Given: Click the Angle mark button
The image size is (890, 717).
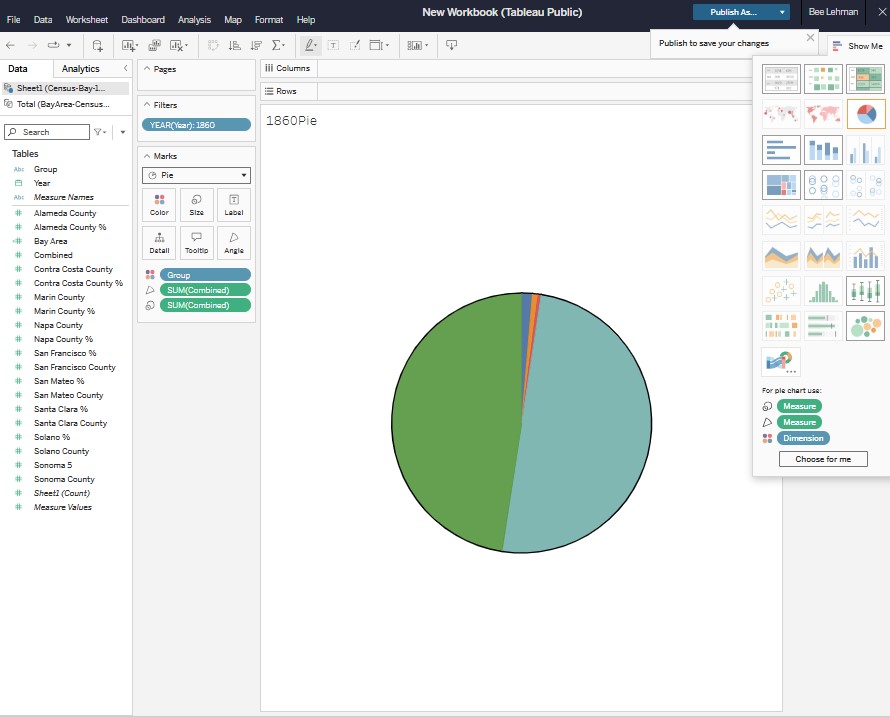Looking at the screenshot, I should pos(233,243).
